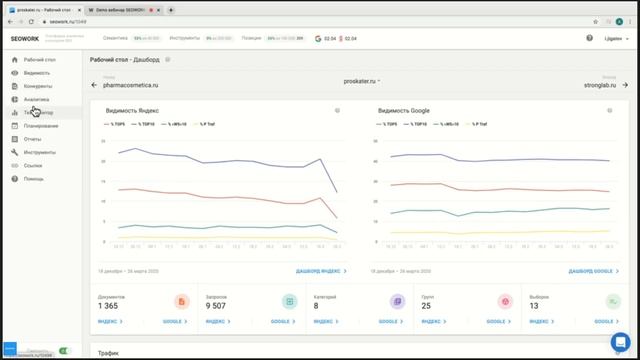Screen dimensions: 640x360
Task: Toggle % TOP5 series in Яндекс chart legend
Action: [x=115, y=124]
